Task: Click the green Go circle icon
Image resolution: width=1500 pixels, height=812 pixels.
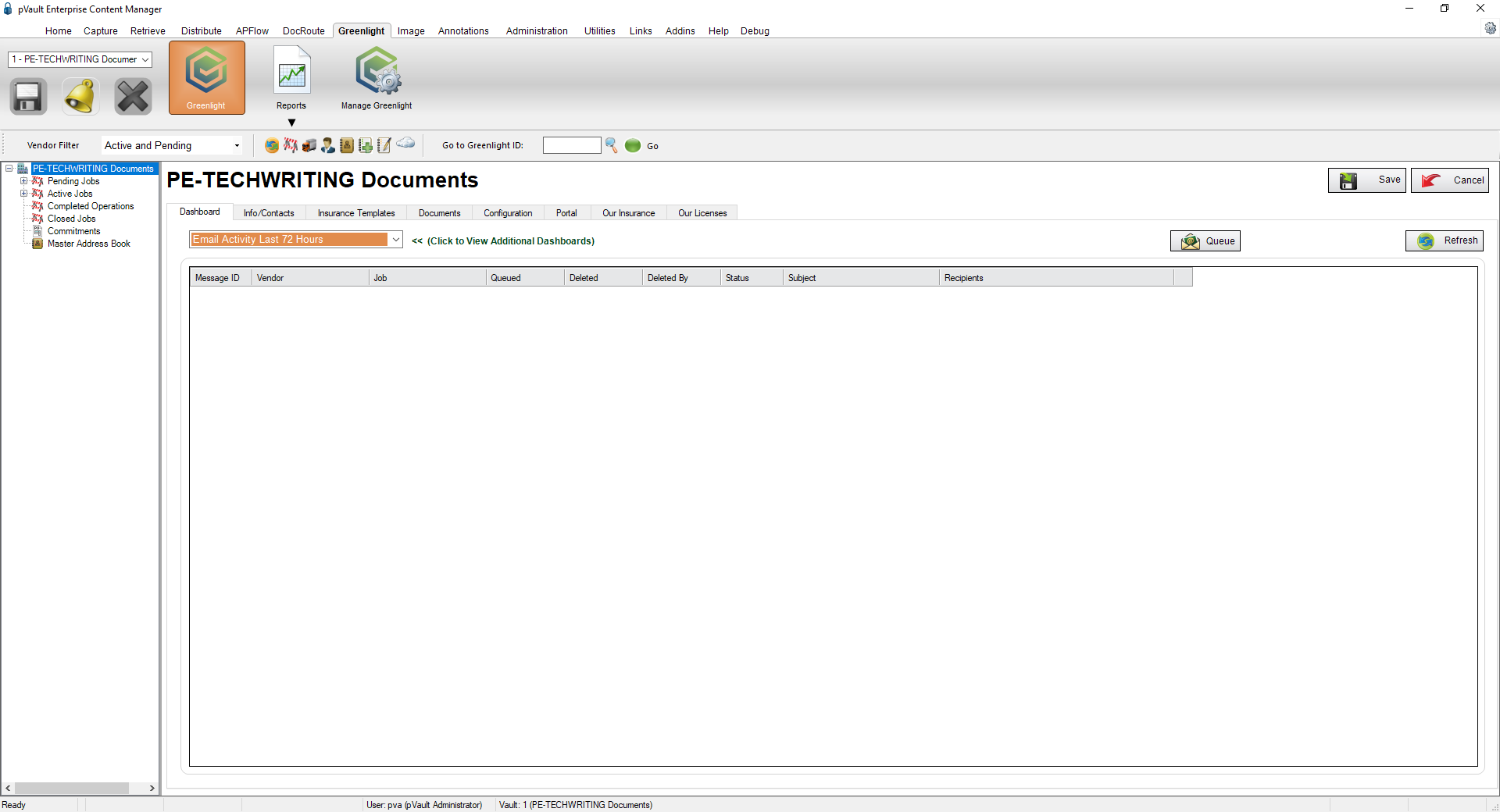Action: [633, 145]
